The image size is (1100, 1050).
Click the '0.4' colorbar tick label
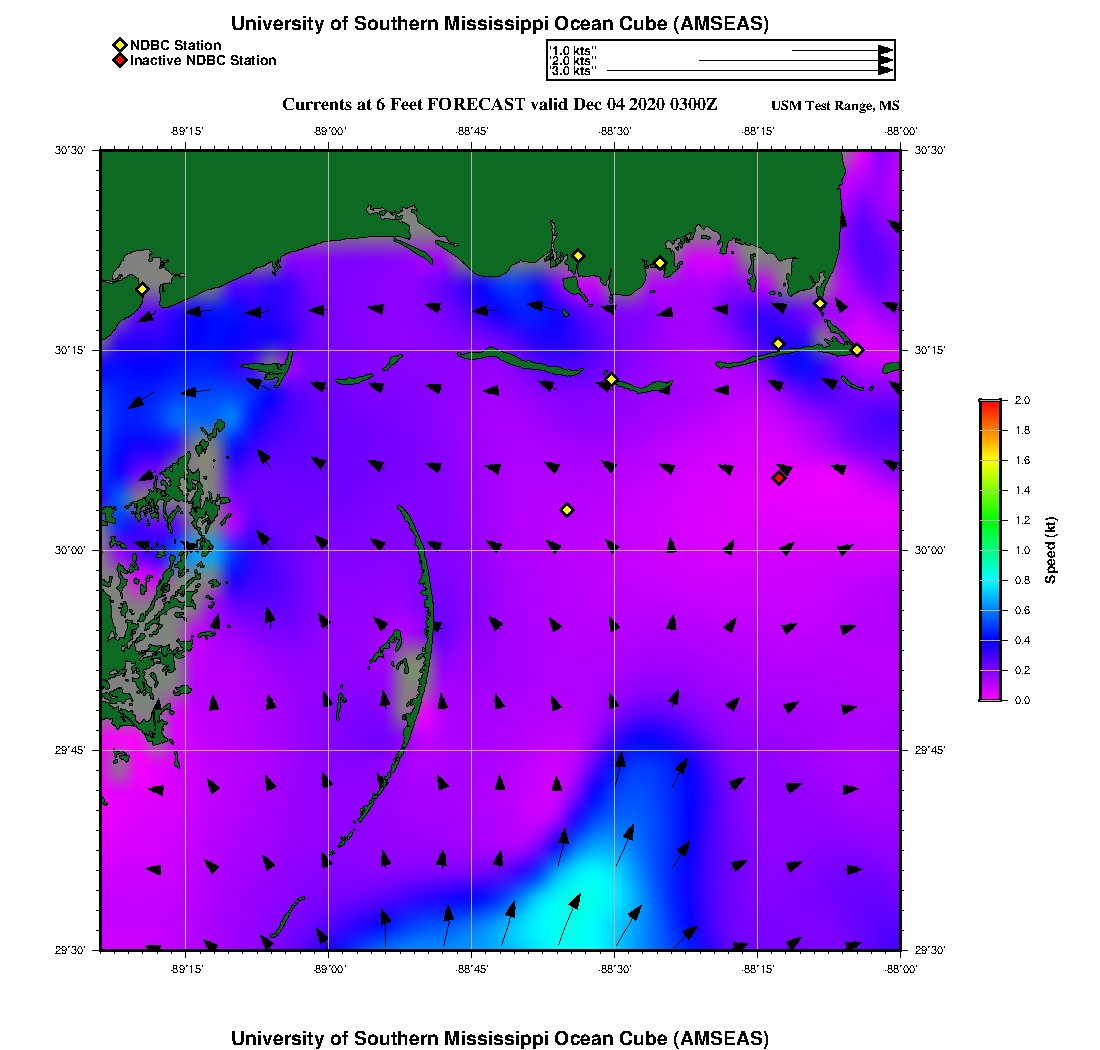1022,640
